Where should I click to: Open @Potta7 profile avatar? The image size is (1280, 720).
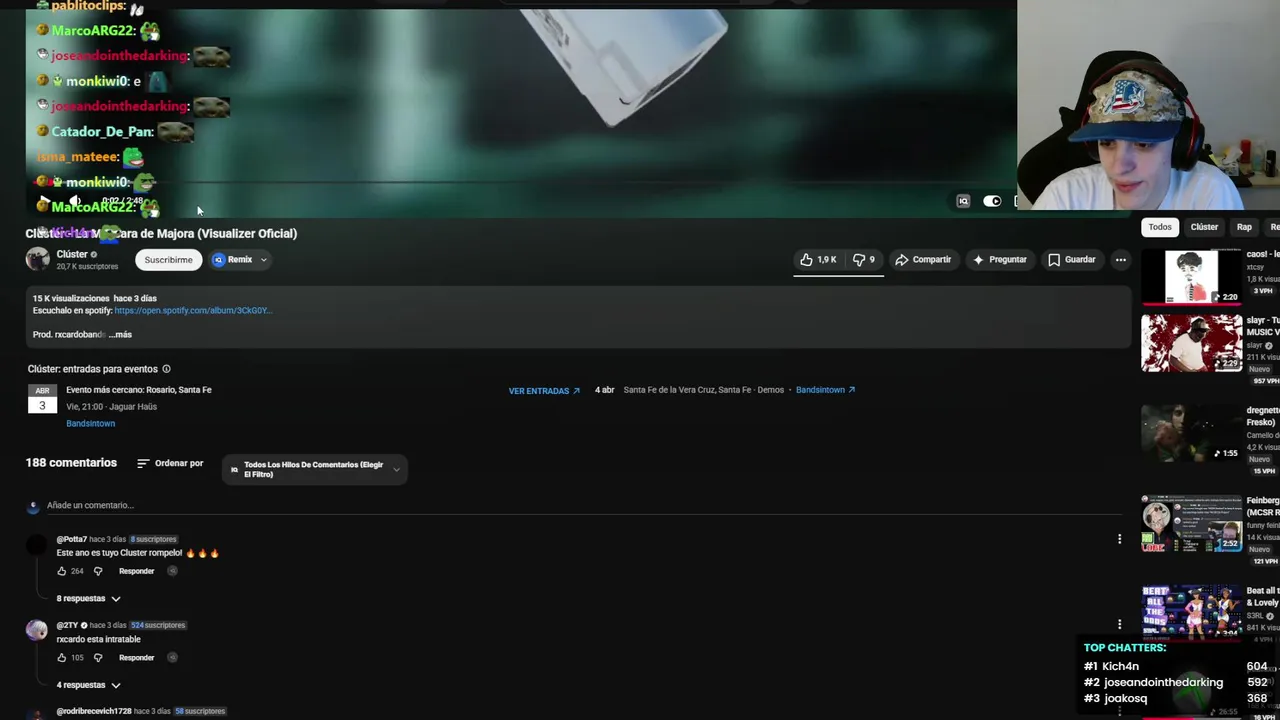[37, 545]
